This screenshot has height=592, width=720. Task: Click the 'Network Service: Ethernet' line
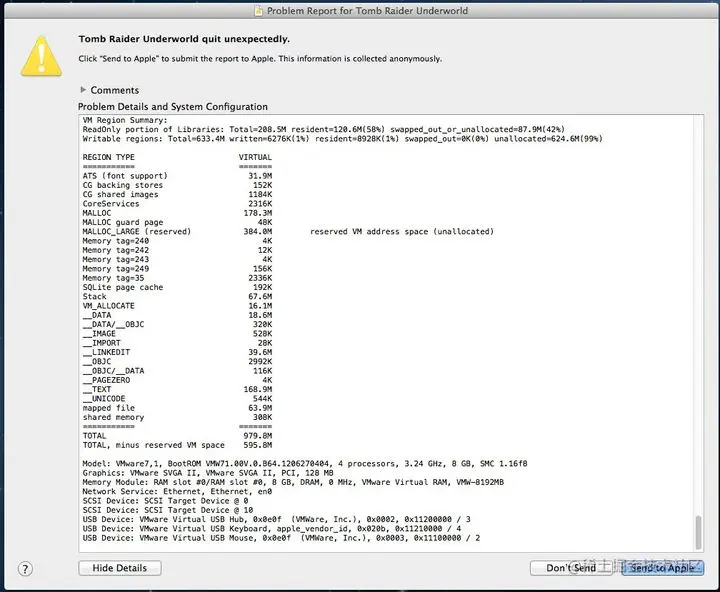click(x=177, y=491)
